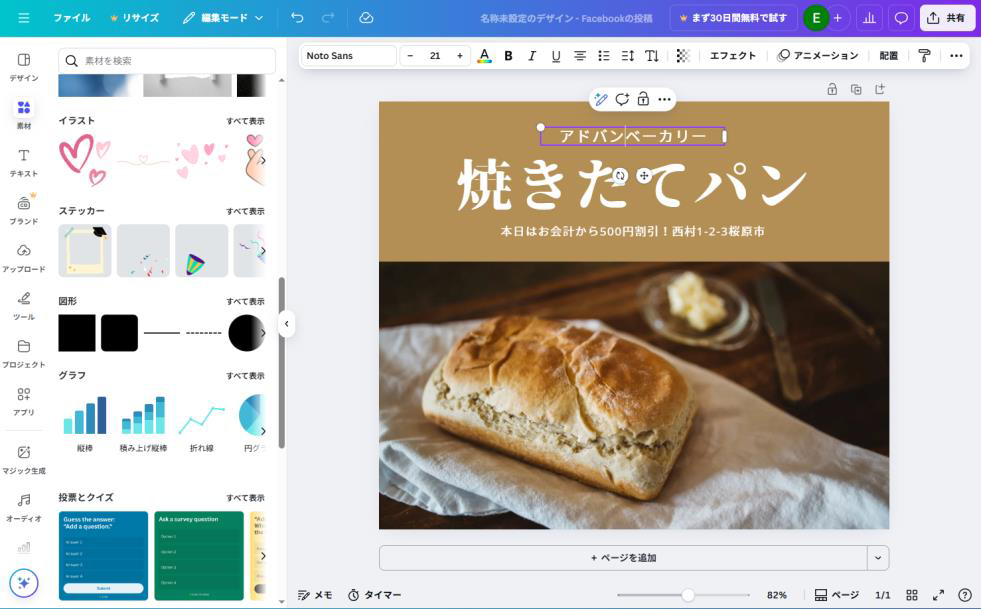Click the redo arrow

328,18
